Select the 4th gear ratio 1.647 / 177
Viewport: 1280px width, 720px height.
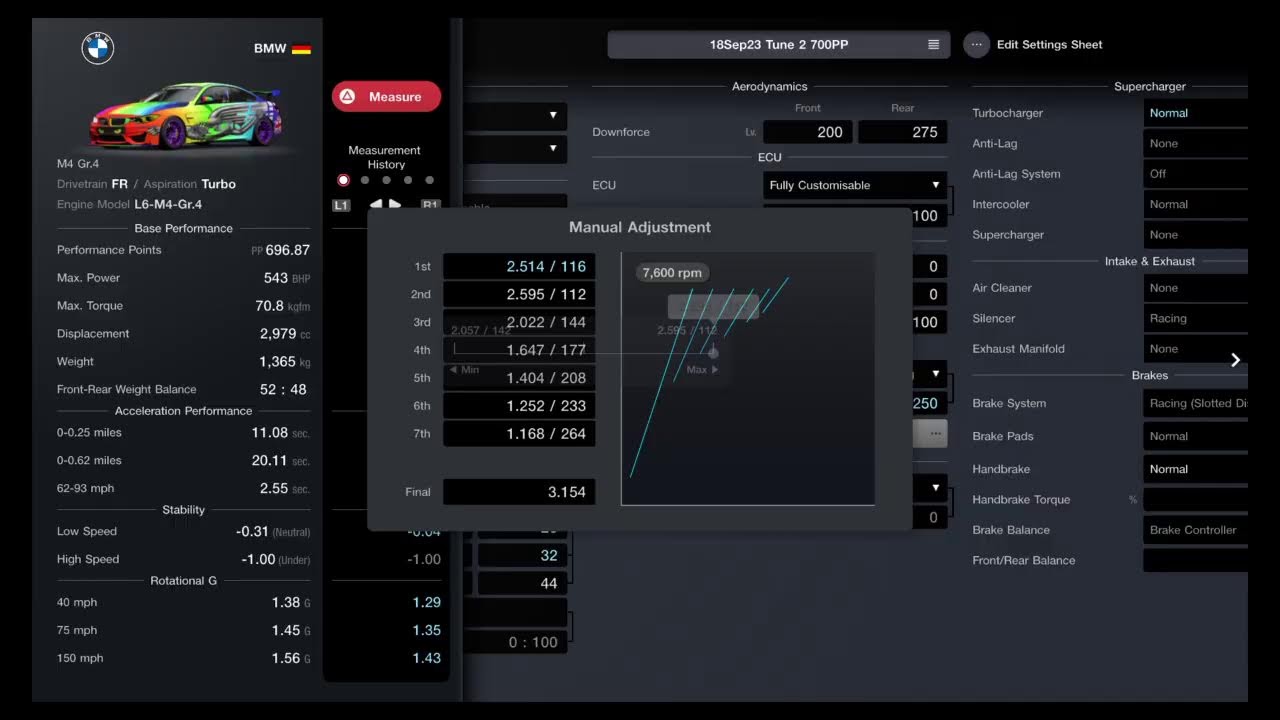pyautogui.click(x=519, y=350)
